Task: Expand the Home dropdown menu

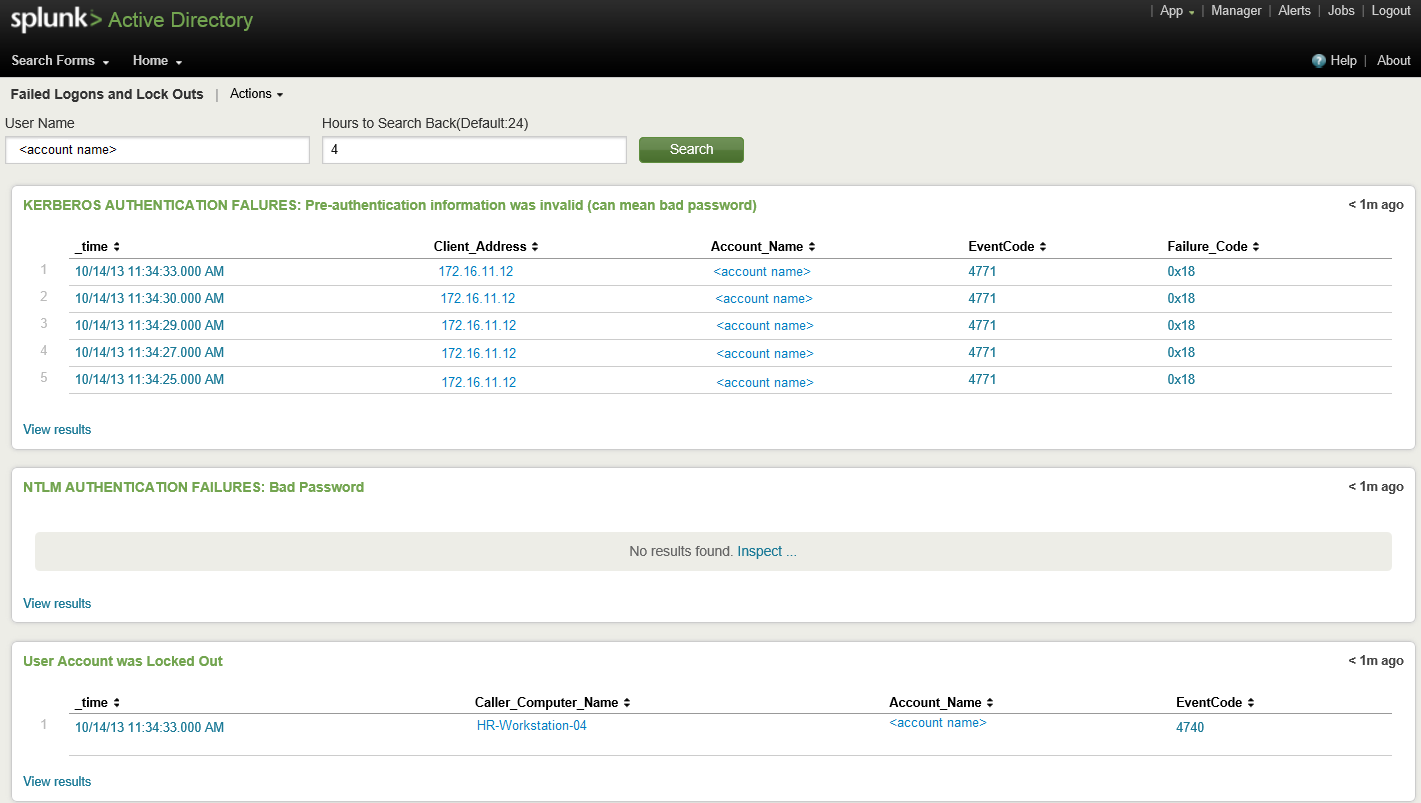Action: (x=157, y=61)
